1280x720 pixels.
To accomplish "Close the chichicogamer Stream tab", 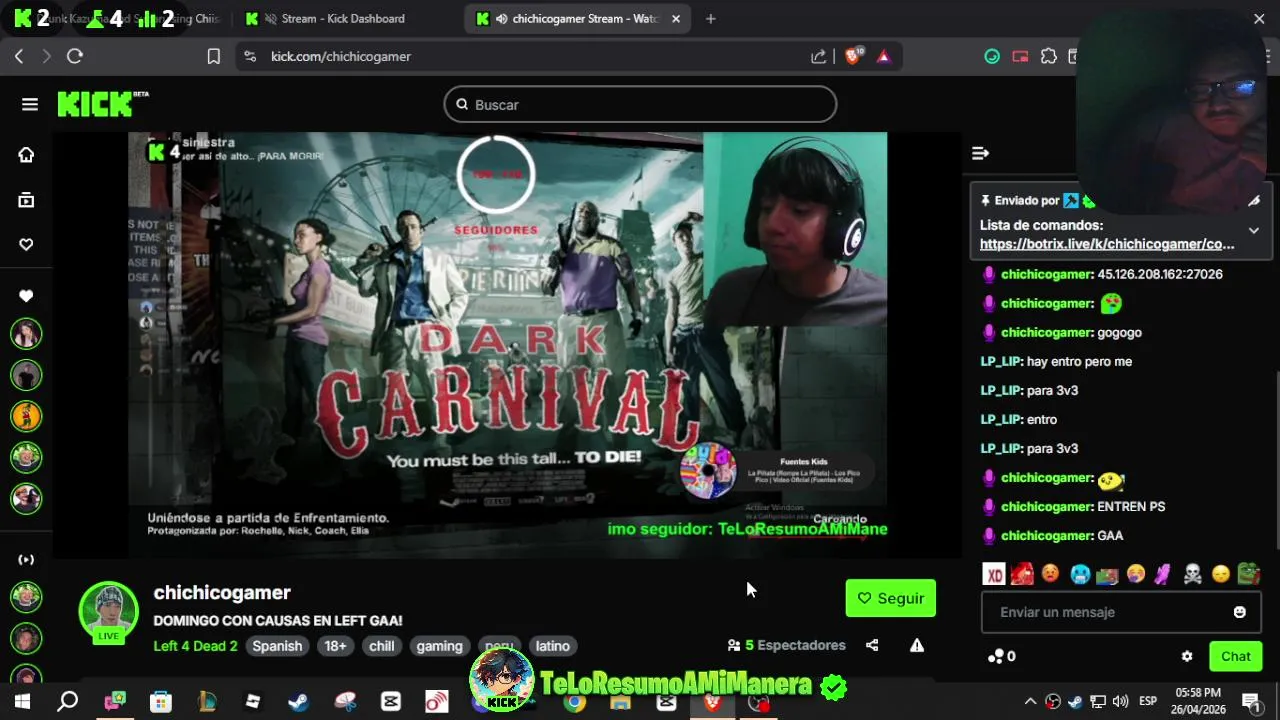I will [x=676, y=19].
